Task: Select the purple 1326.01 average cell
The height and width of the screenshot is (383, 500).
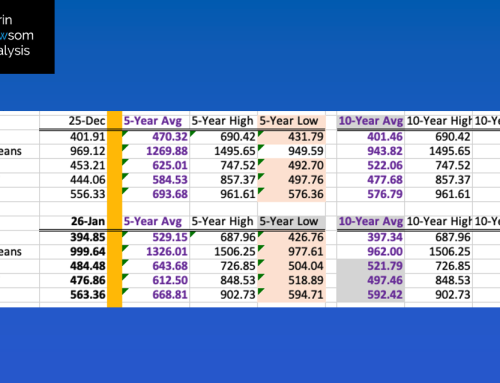Action: coord(156,252)
